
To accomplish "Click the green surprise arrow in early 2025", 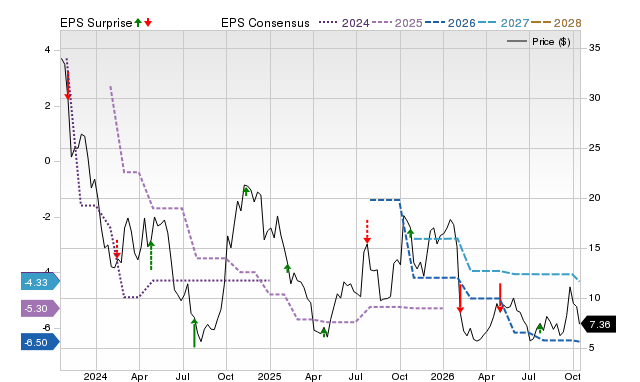I will pos(287,268).
